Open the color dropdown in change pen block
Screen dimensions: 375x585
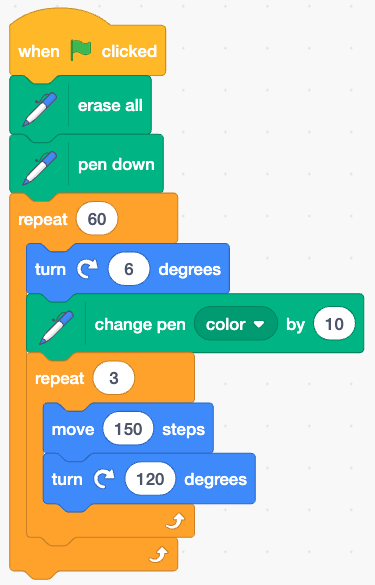pos(236,323)
